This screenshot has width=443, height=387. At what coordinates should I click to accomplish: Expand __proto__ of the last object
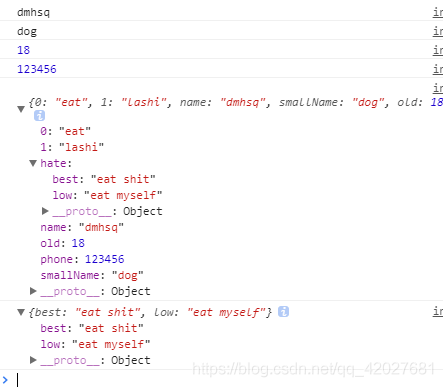click(x=33, y=360)
